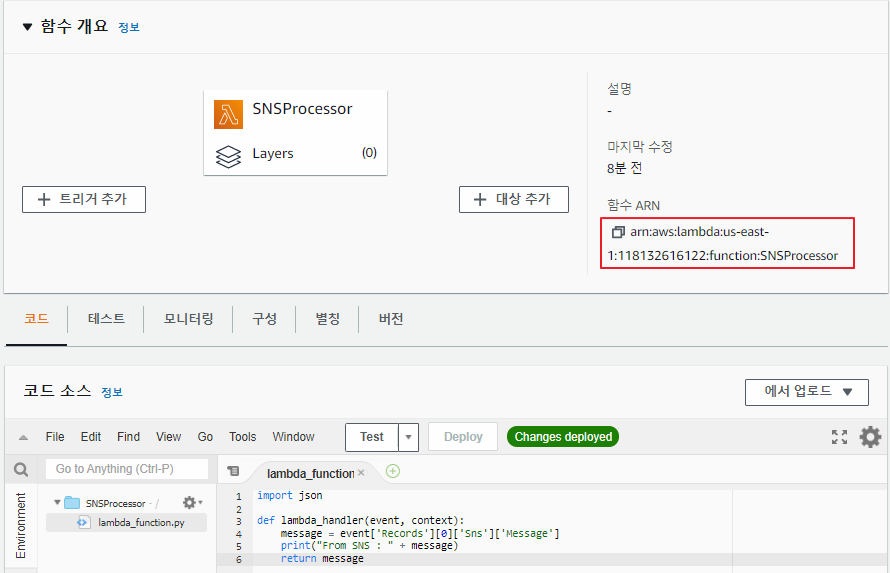Click the tab list icon left of tabs
890x573 pixels.
coord(233,471)
